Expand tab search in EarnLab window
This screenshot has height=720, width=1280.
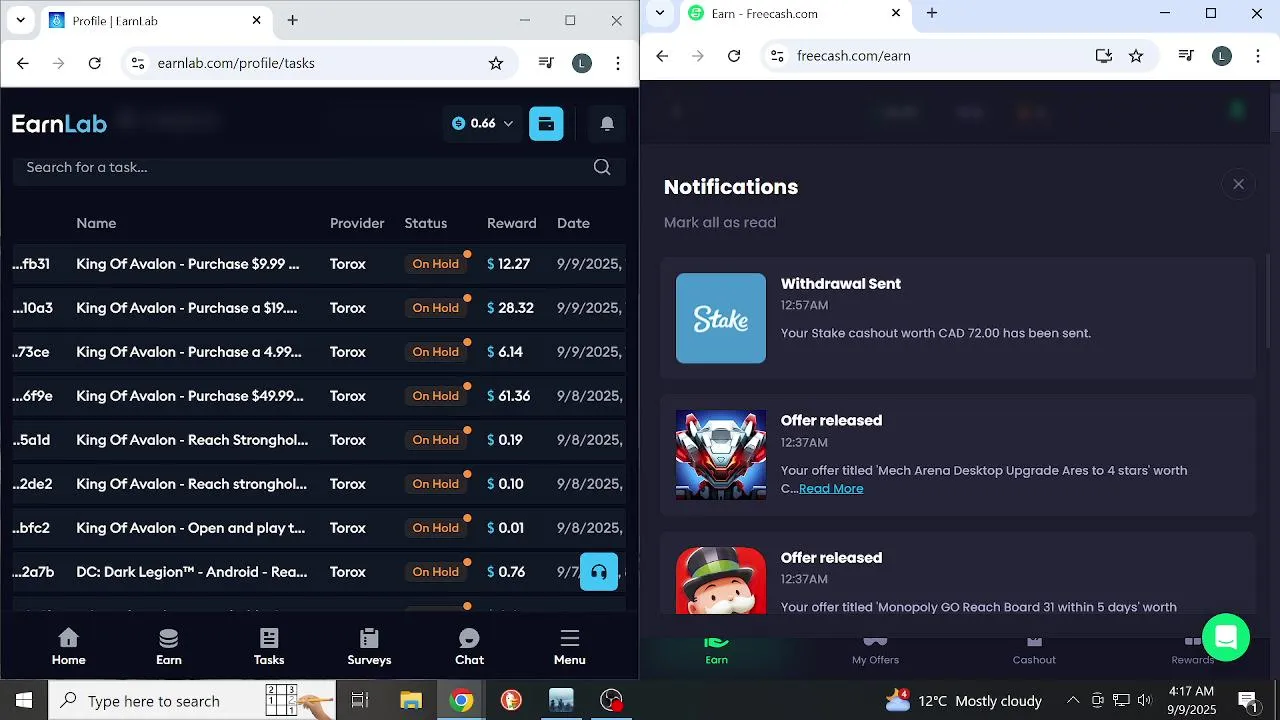tap(20, 20)
